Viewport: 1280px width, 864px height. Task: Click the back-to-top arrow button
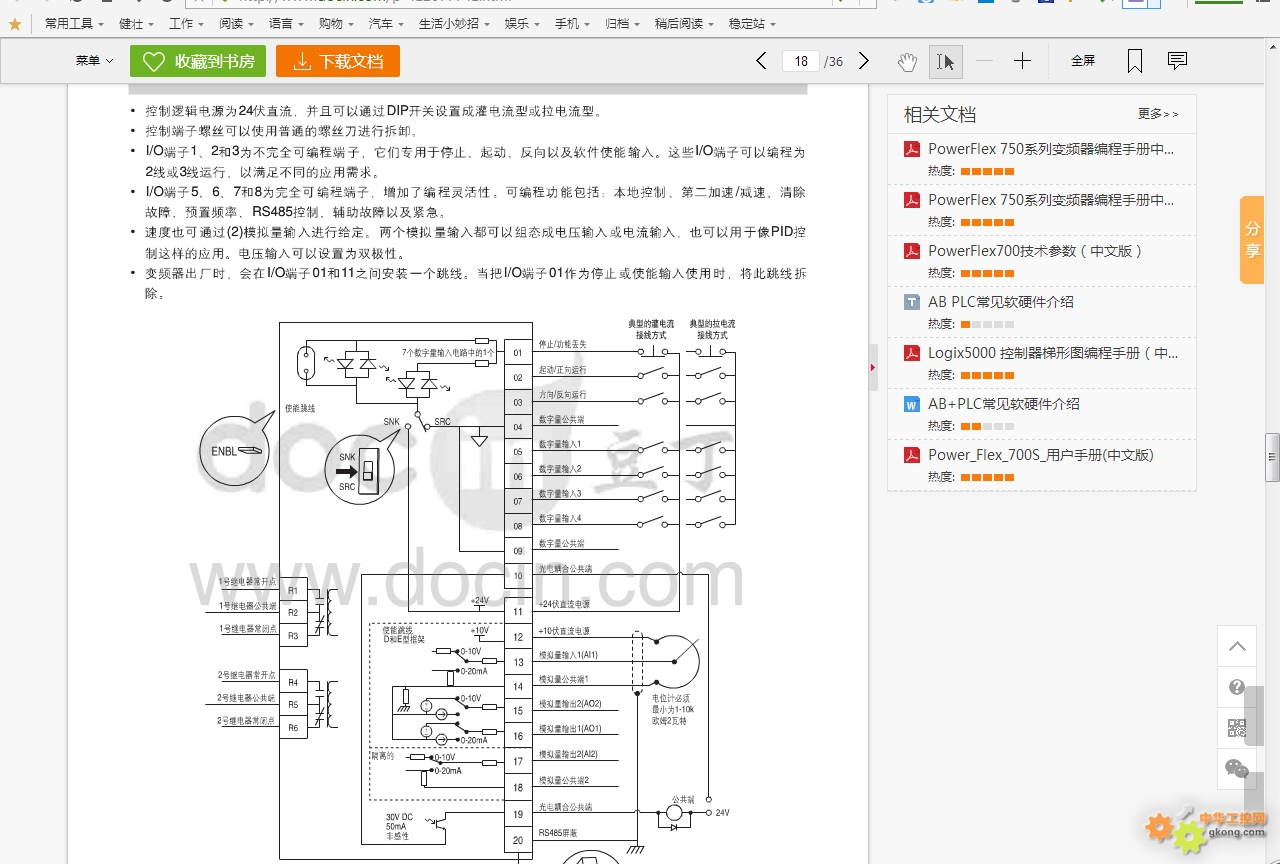pos(1237,646)
